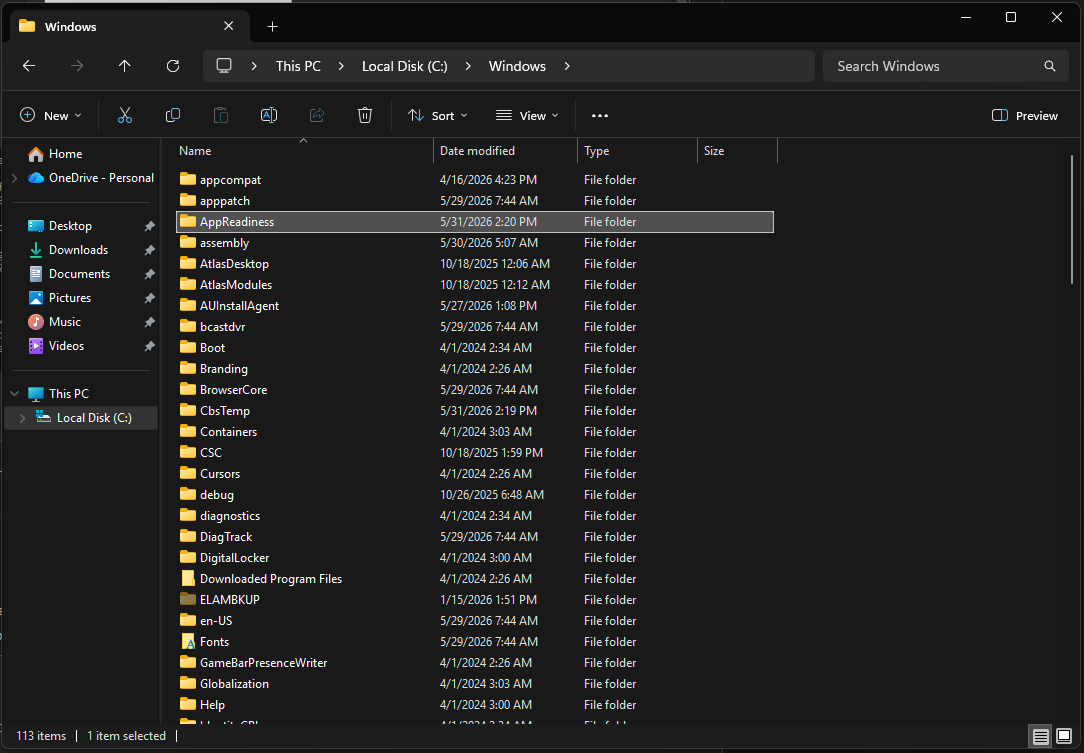Toggle the Preview pane
Screen dimensions: 1084x753
click(x=1025, y=115)
